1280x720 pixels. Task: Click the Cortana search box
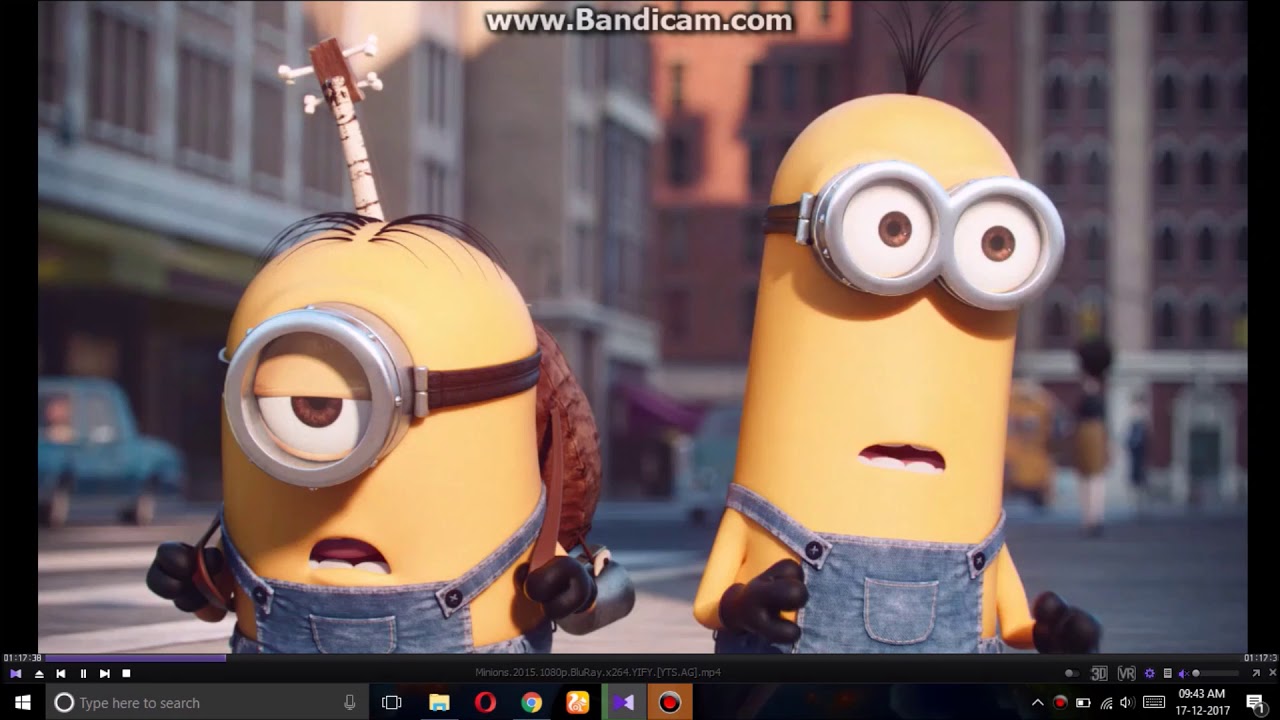(208, 703)
